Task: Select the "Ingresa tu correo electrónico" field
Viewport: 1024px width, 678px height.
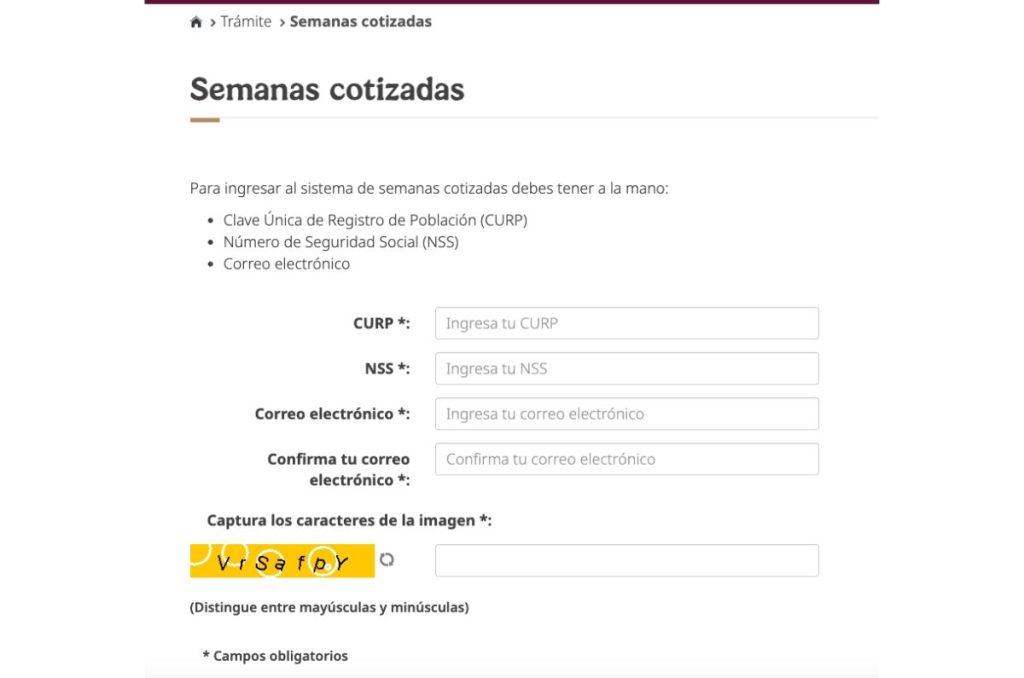Action: coord(626,414)
